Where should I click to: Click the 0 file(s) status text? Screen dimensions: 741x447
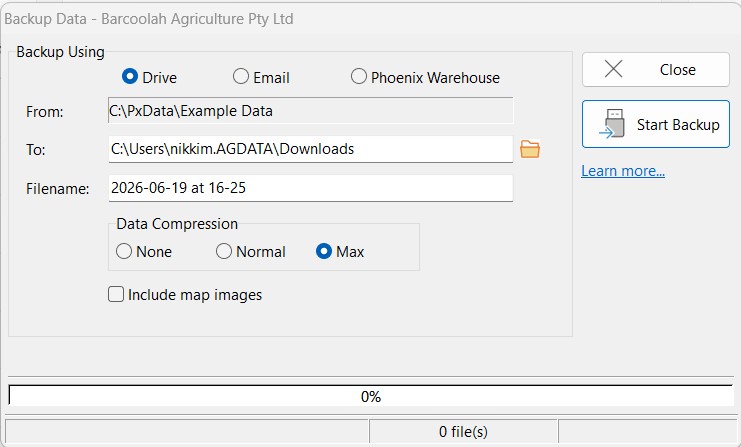(463, 431)
